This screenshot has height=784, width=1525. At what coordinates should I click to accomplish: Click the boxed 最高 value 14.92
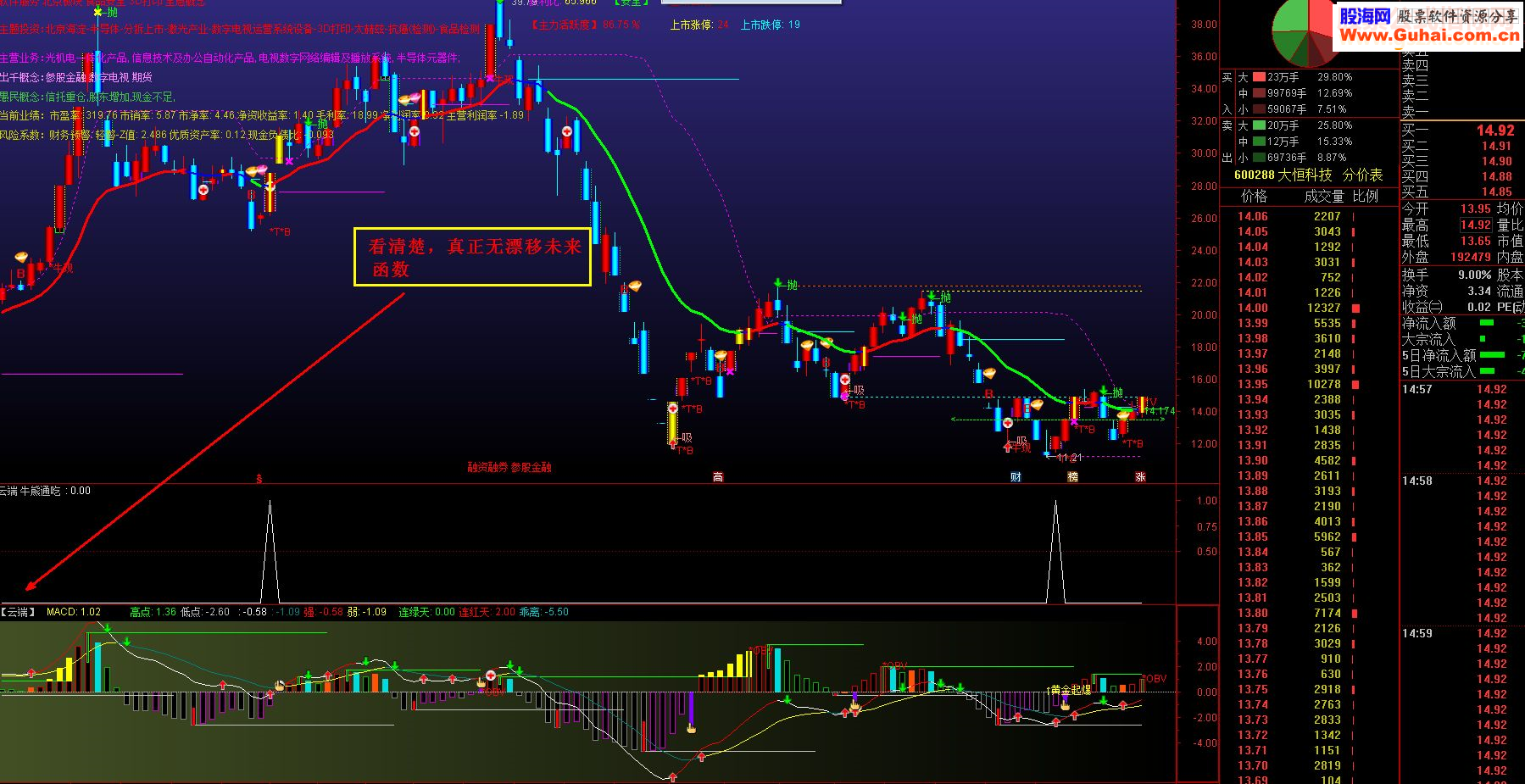tap(1475, 225)
